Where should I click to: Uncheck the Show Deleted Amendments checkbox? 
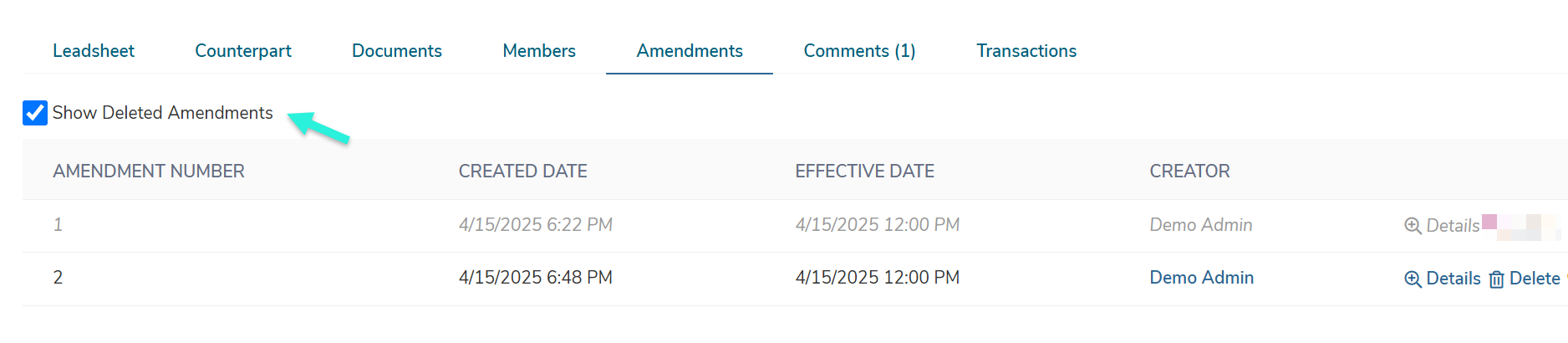tap(35, 113)
